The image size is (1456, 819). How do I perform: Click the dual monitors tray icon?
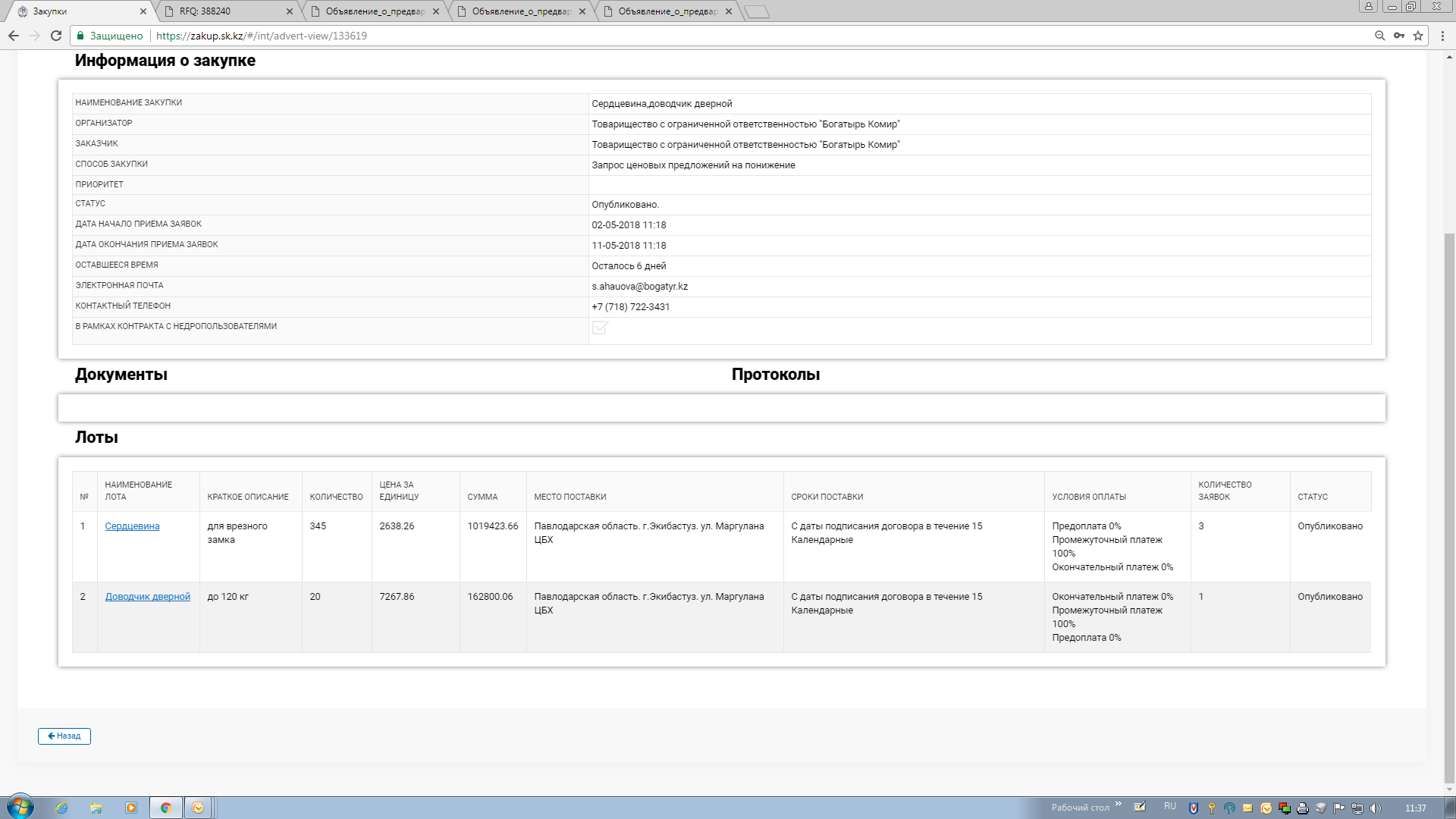[x=1285, y=808]
